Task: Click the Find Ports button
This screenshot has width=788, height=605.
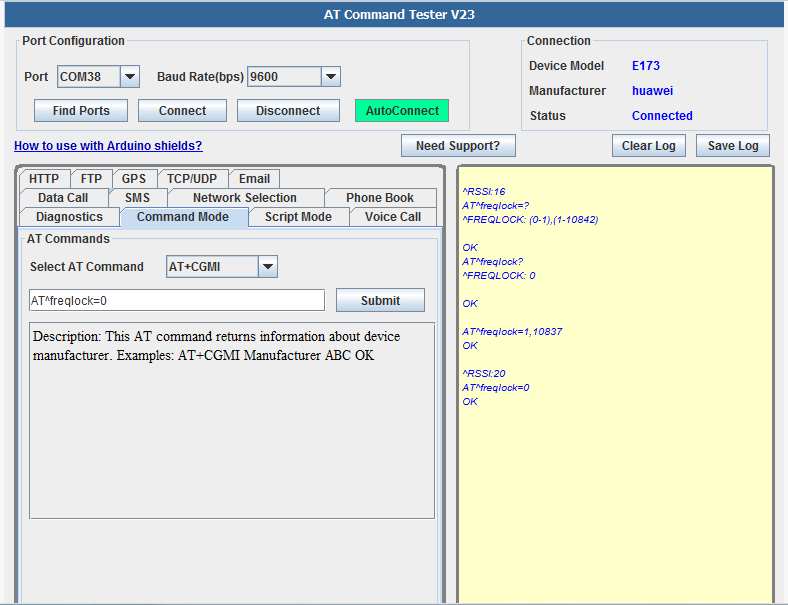Action: tap(81, 111)
